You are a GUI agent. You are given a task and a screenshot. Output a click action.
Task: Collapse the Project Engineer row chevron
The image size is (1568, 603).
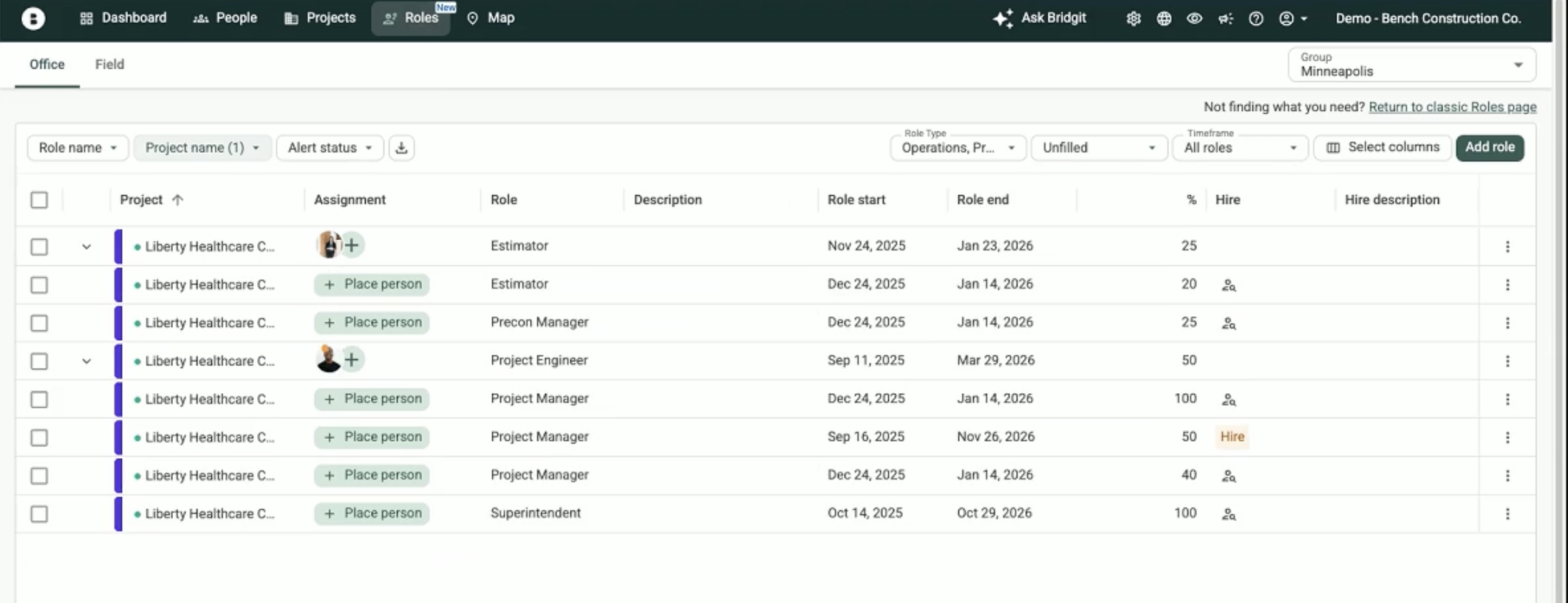coord(86,361)
